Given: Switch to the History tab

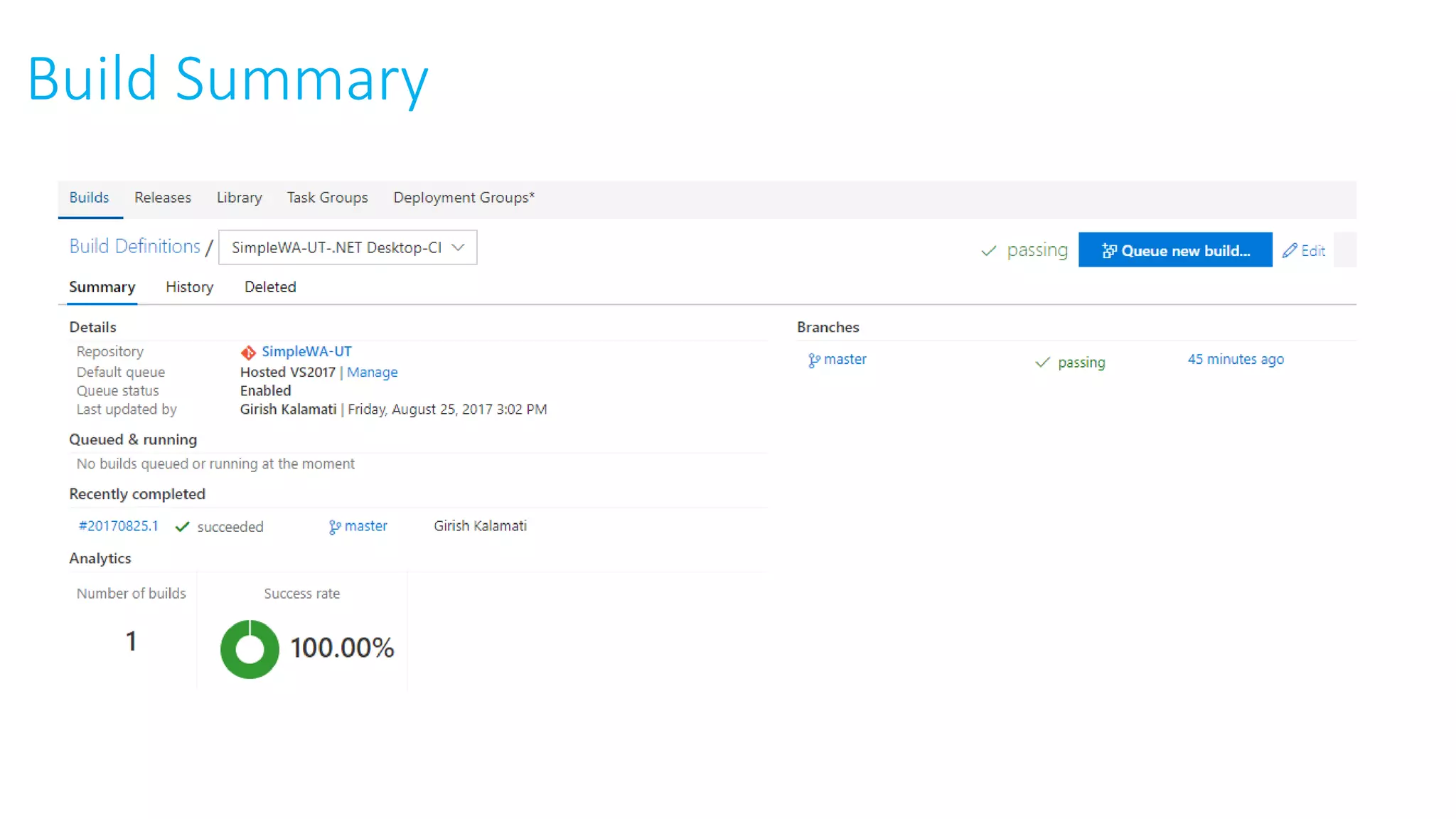Looking at the screenshot, I should (x=189, y=287).
